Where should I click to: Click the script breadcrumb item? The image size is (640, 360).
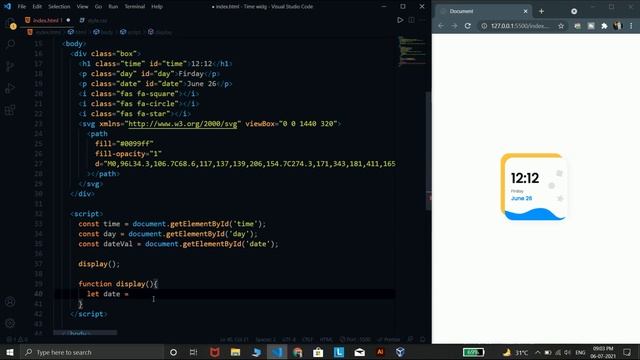[131, 32]
